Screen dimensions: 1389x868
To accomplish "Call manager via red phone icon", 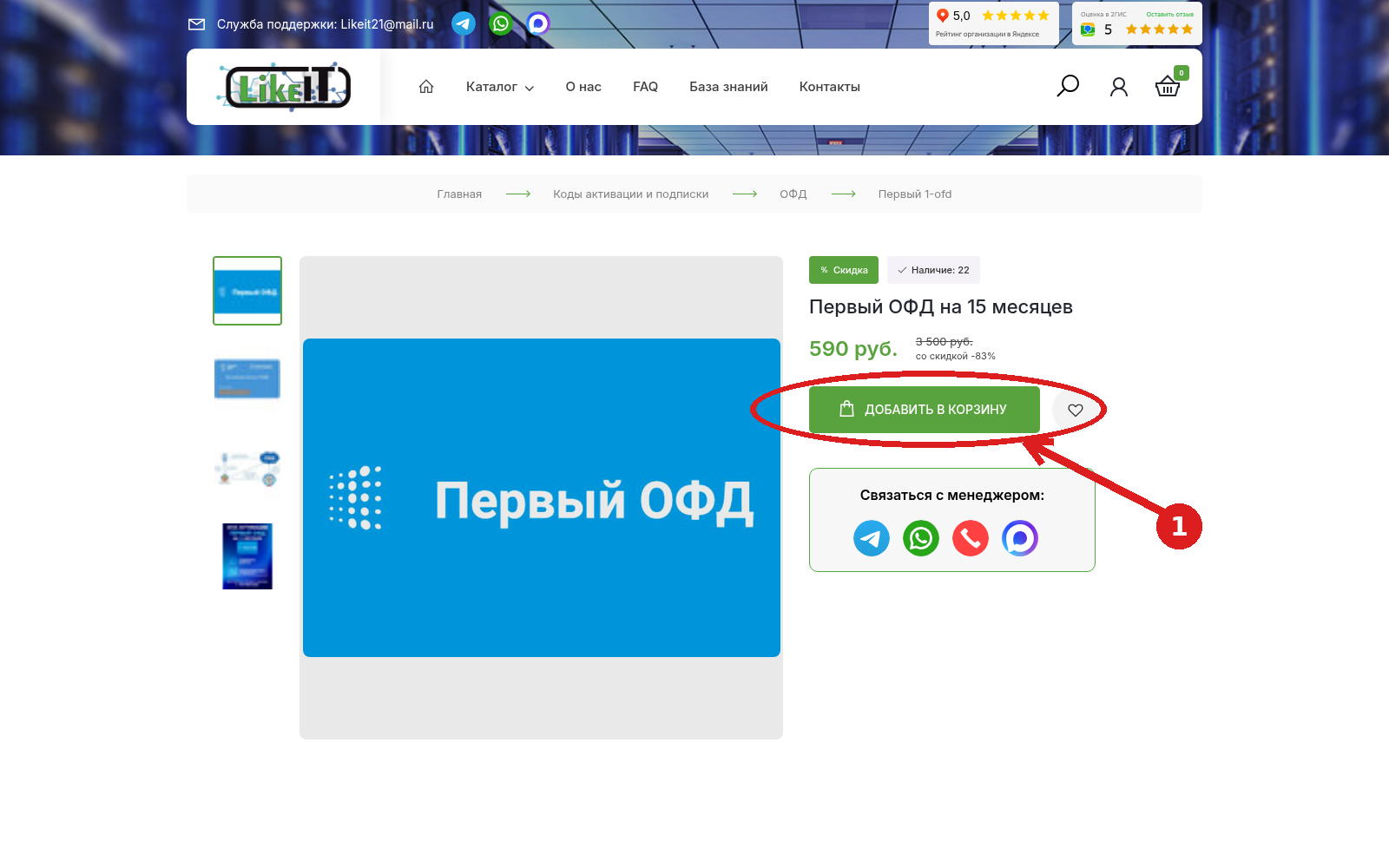I will pos(971,538).
